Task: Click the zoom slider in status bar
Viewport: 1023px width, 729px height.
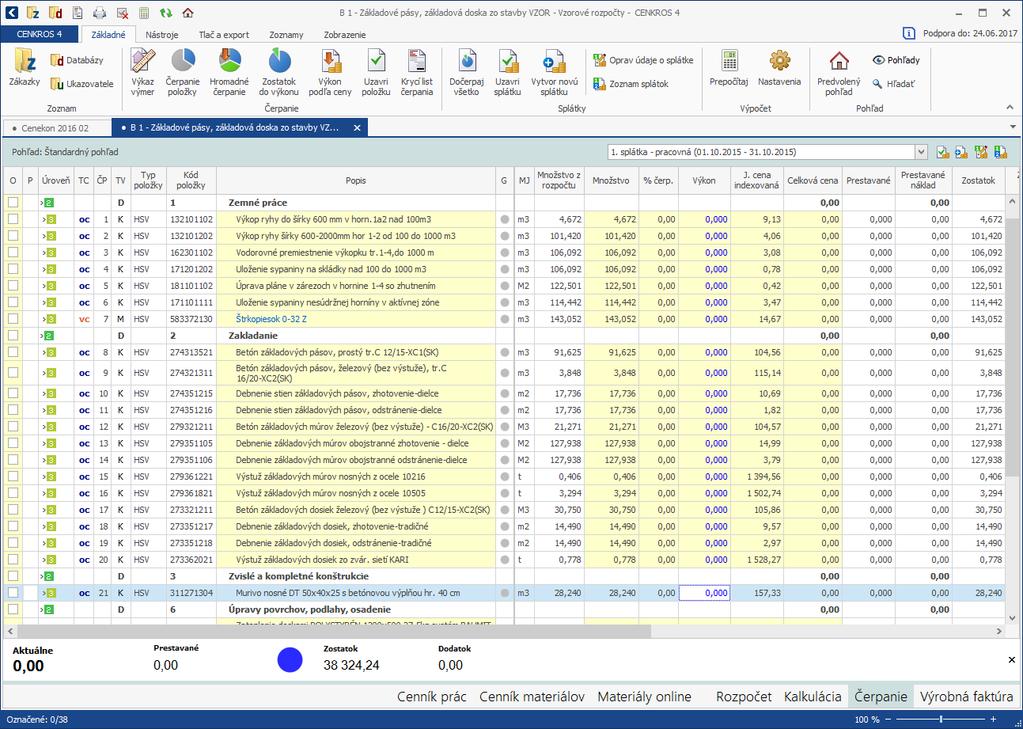Action: [x=942, y=719]
